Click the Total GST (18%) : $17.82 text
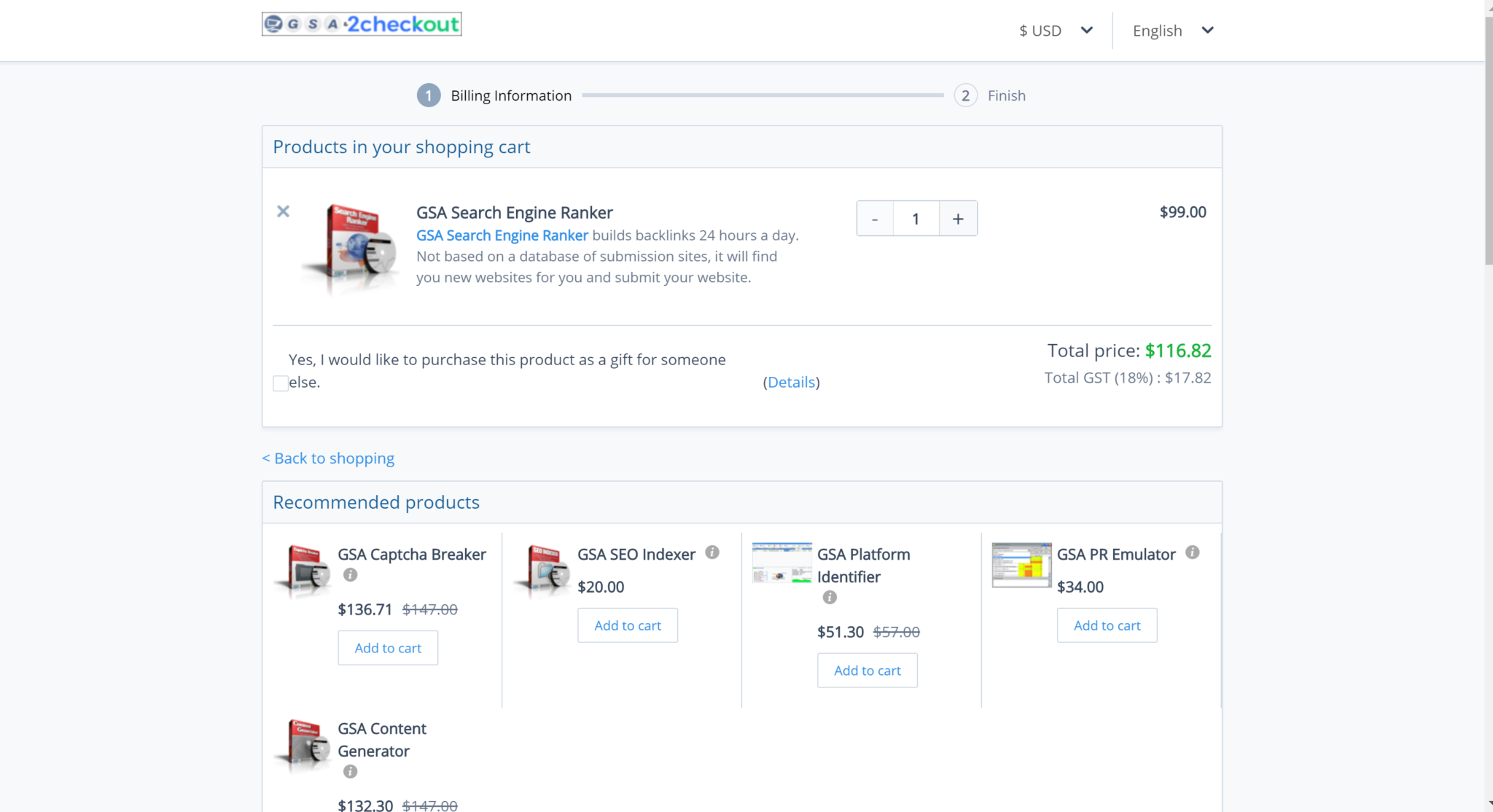Screen dimensions: 1493x812 tap(1128, 378)
